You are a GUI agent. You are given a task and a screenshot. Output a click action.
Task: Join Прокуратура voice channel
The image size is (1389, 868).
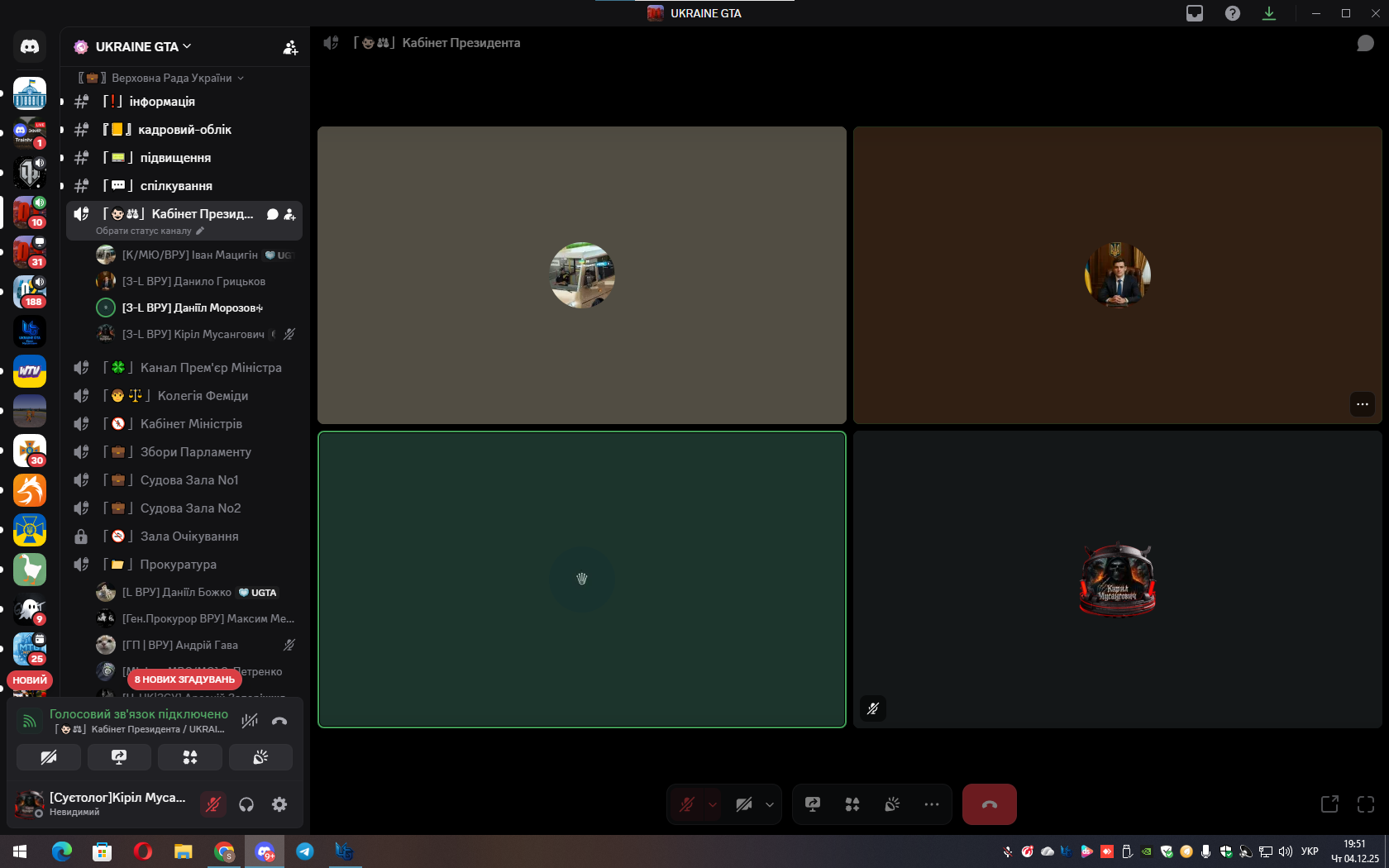click(x=184, y=565)
